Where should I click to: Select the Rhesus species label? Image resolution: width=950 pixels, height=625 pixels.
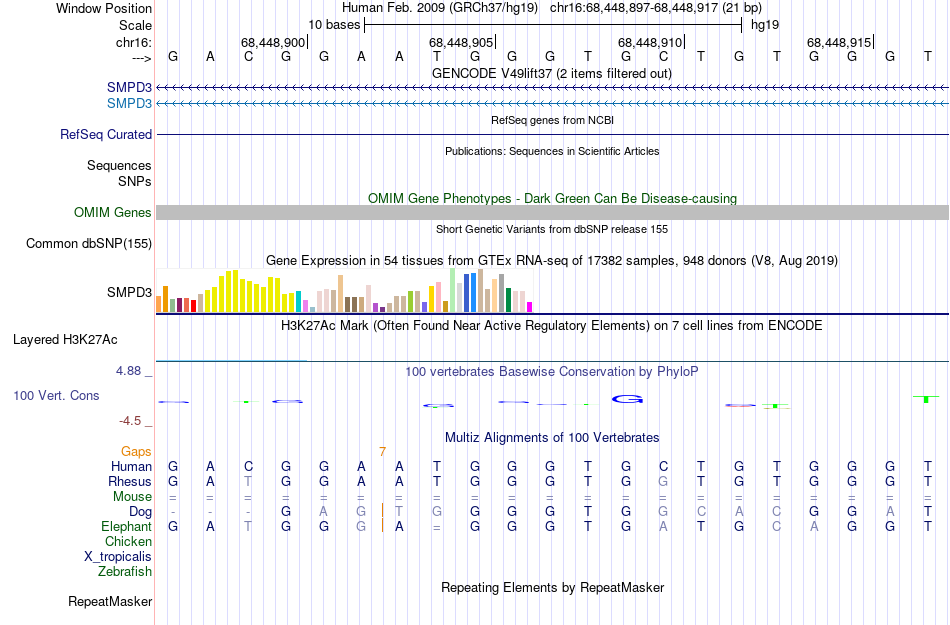pos(130,481)
